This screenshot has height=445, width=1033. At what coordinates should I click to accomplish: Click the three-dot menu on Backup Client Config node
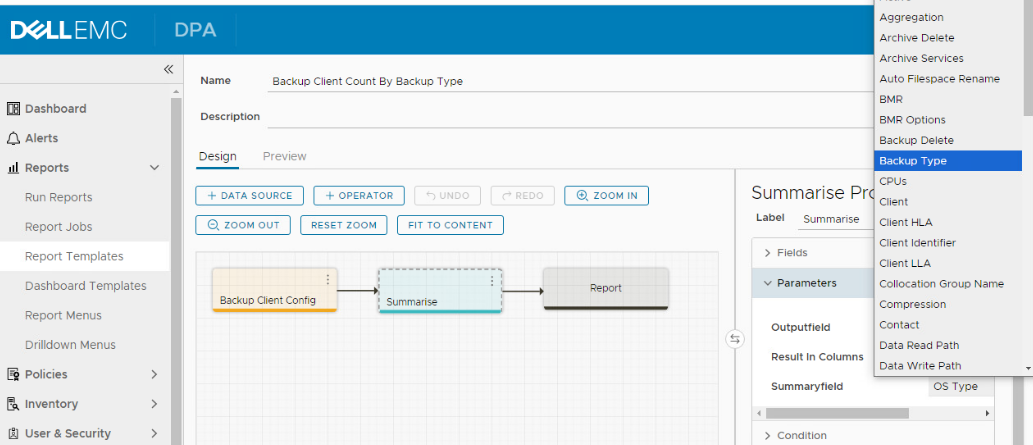point(327,280)
